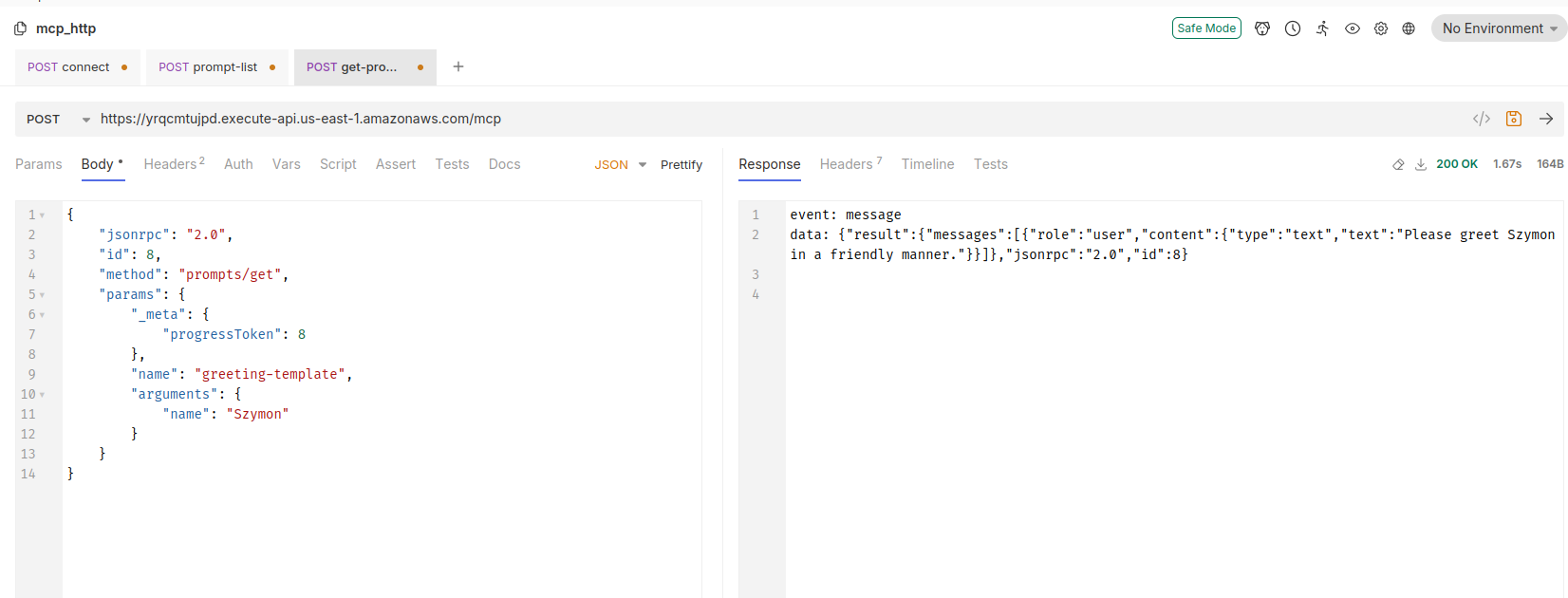Open the Assert tab
Screen dimensions: 1568x598
[396, 164]
